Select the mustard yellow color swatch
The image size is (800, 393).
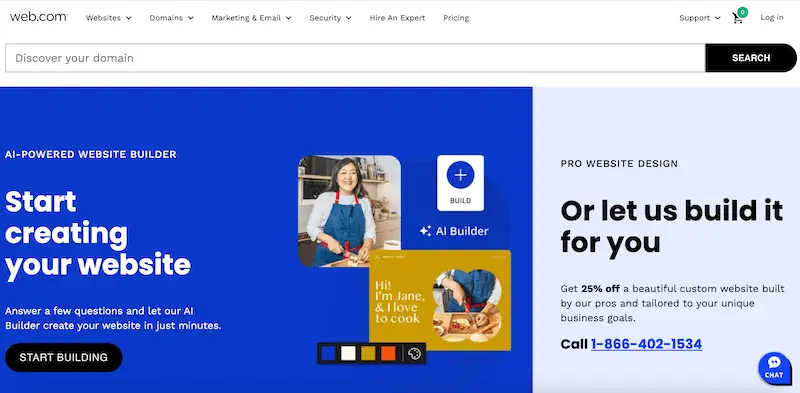pos(368,353)
